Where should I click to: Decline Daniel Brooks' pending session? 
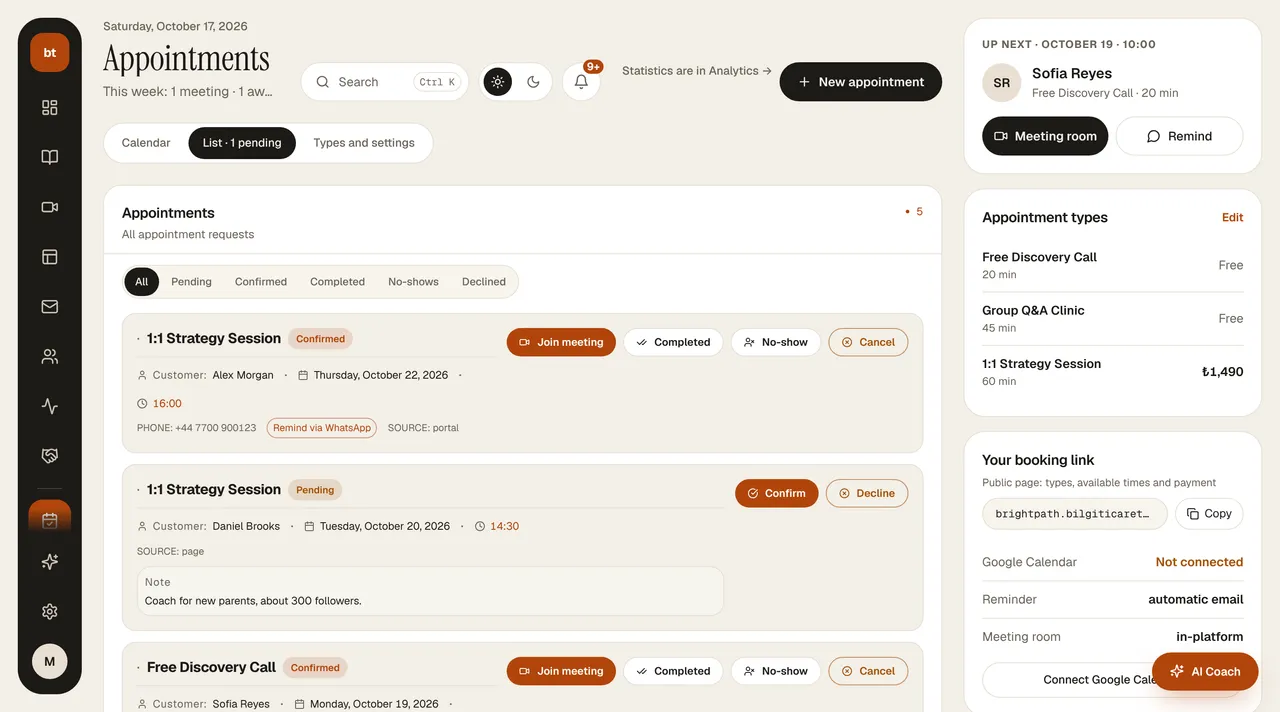pyautogui.click(x=867, y=493)
